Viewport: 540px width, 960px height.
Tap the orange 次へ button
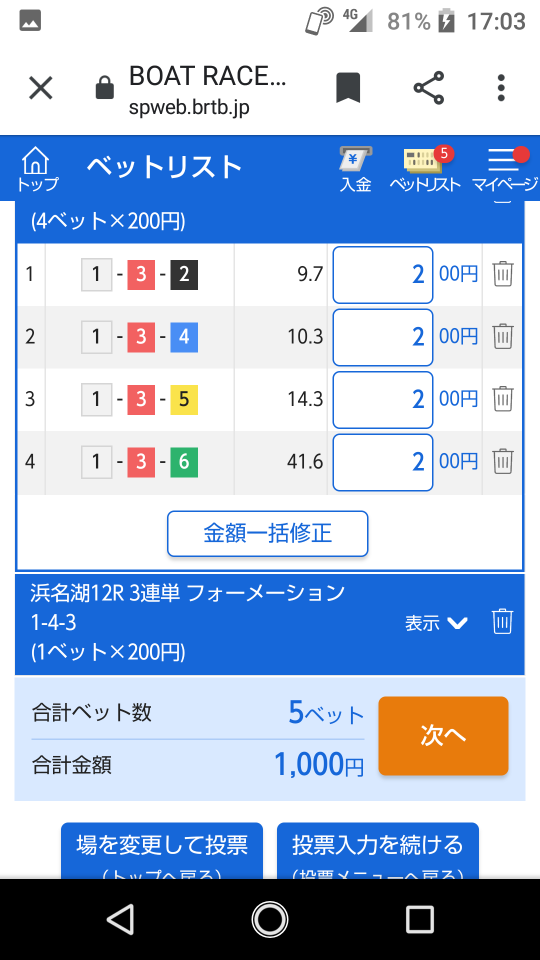pos(443,736)
